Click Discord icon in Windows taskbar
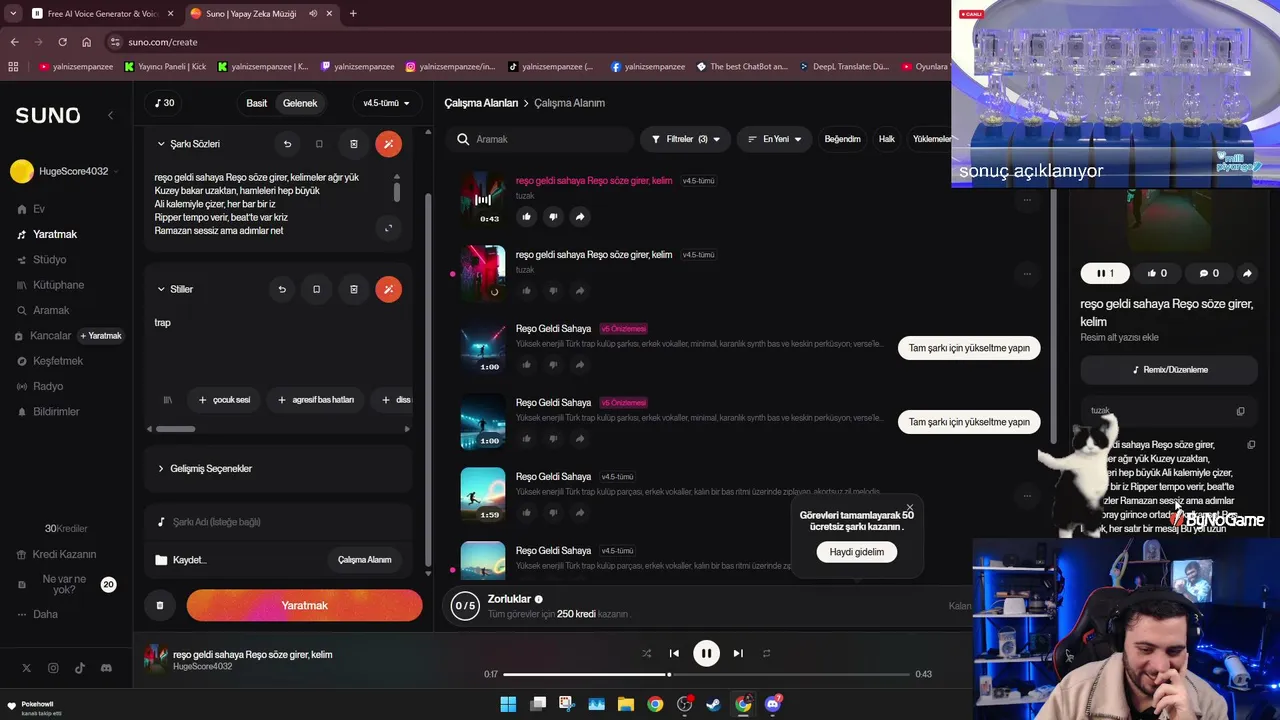Image resolution: width=1280 pixels, height=720 pixels. tap(773, 704)
